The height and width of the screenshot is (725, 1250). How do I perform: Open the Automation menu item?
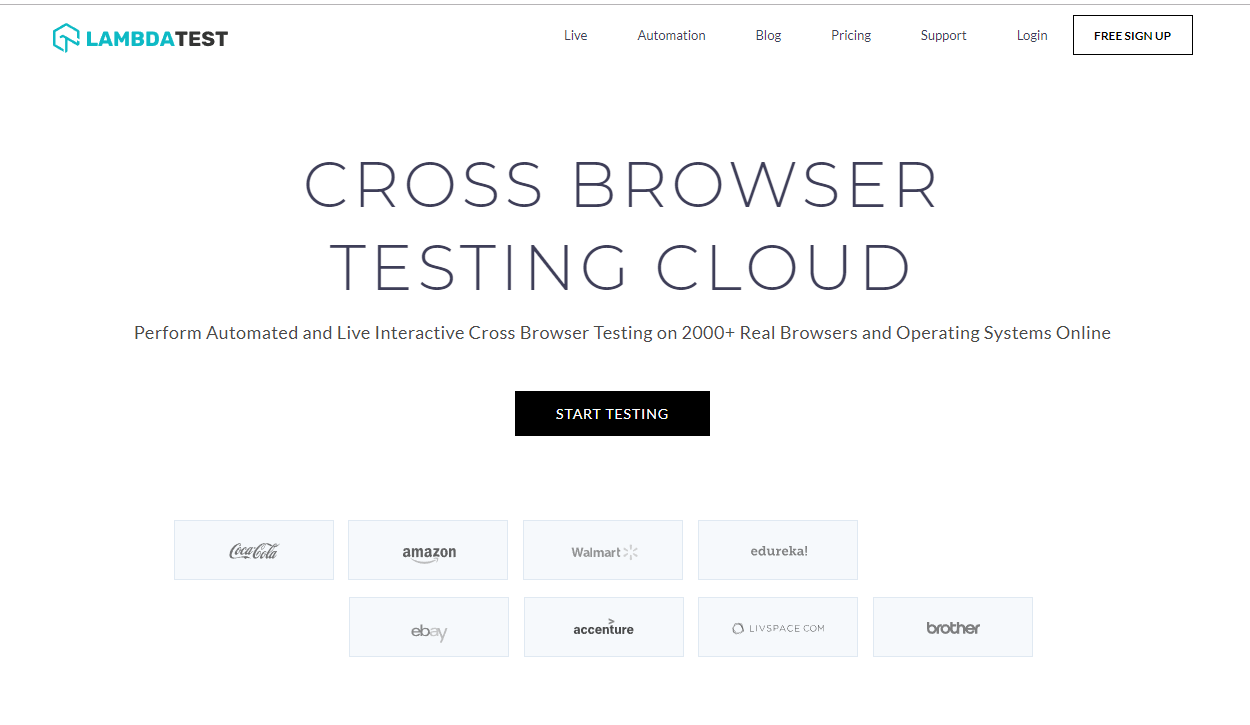point(671,35)
